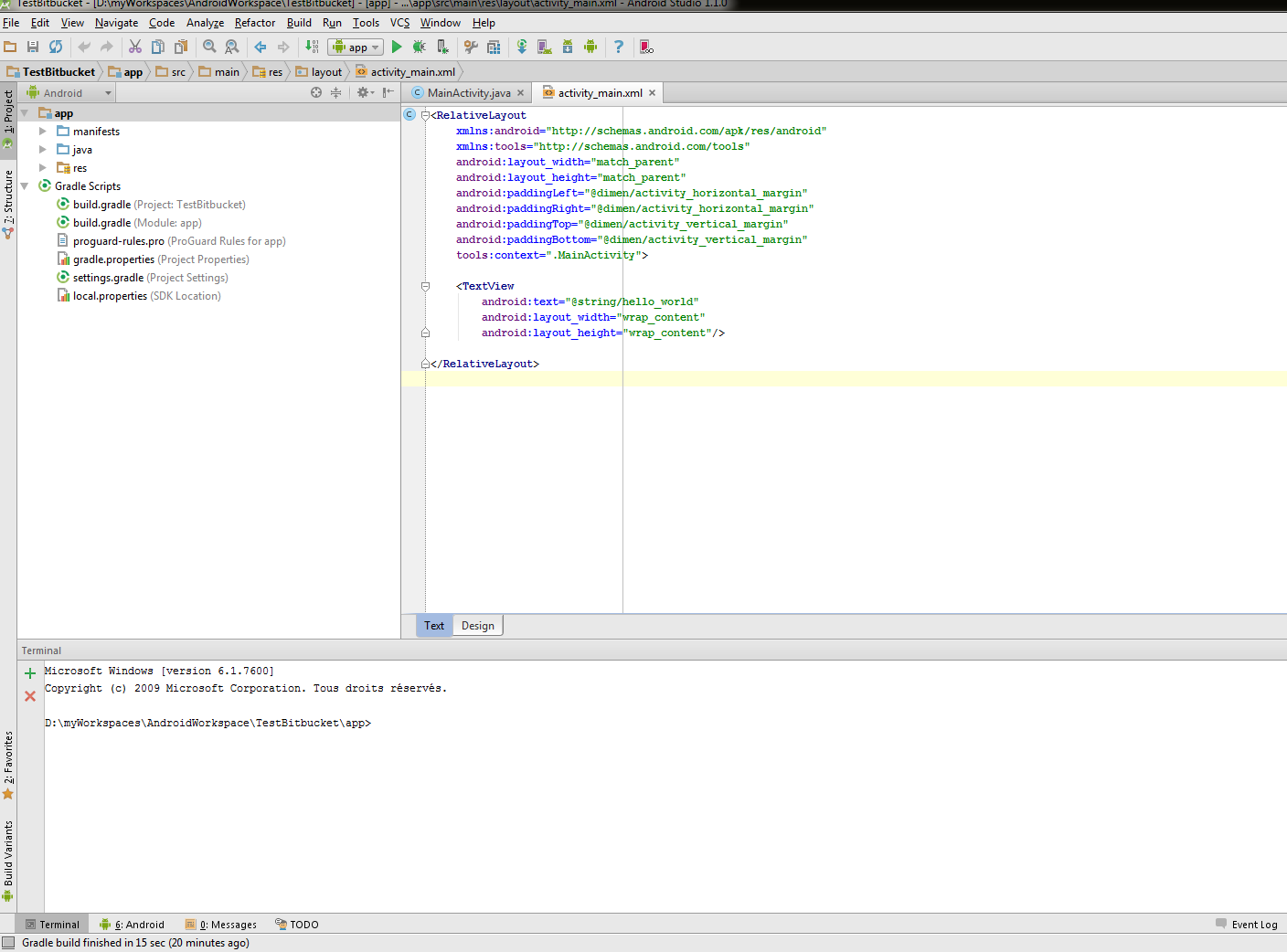Run the app with the green Run icon

[x=399, y=47]
